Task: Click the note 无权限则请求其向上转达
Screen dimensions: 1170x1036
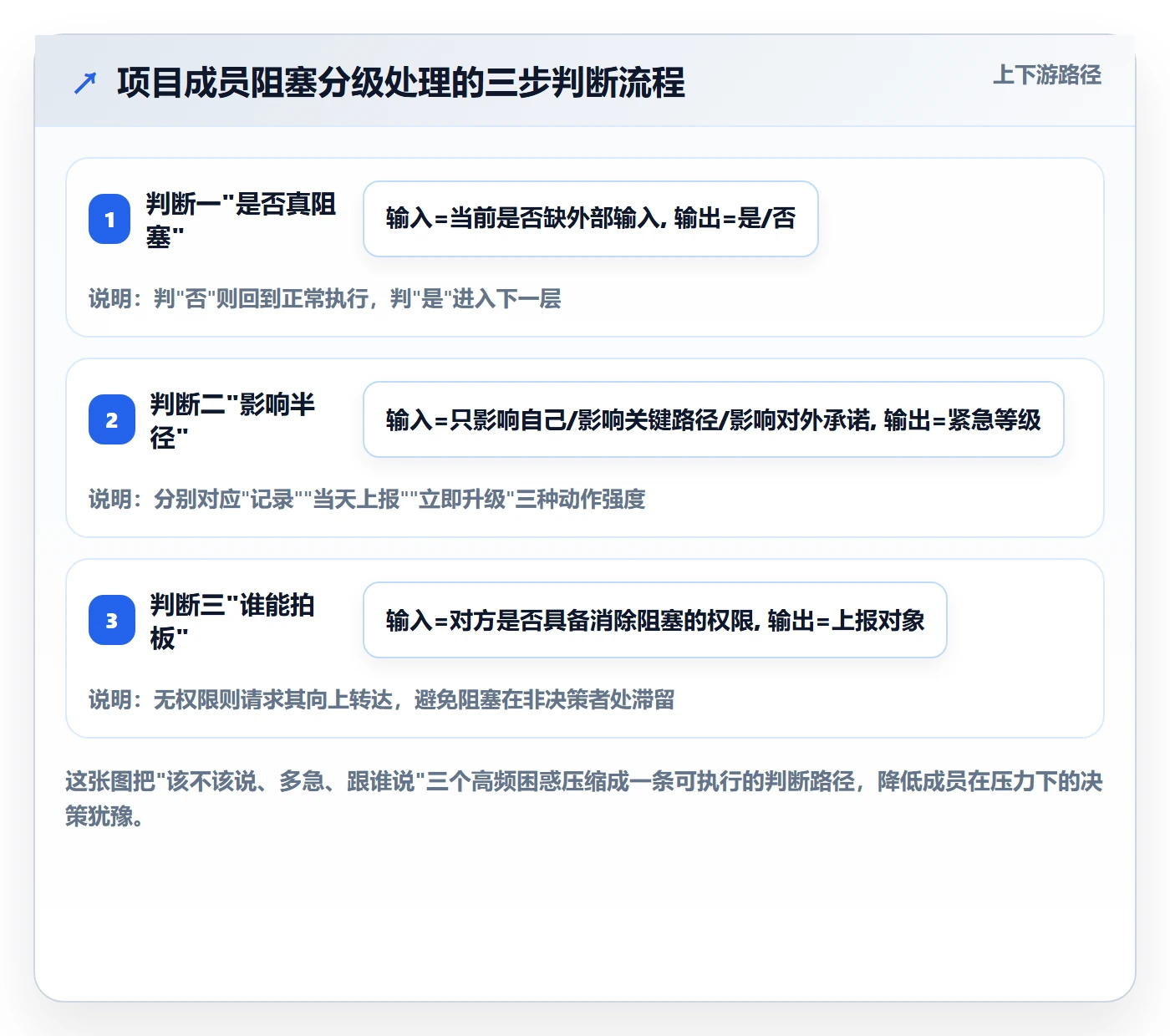Action: (x=382, y=699)
